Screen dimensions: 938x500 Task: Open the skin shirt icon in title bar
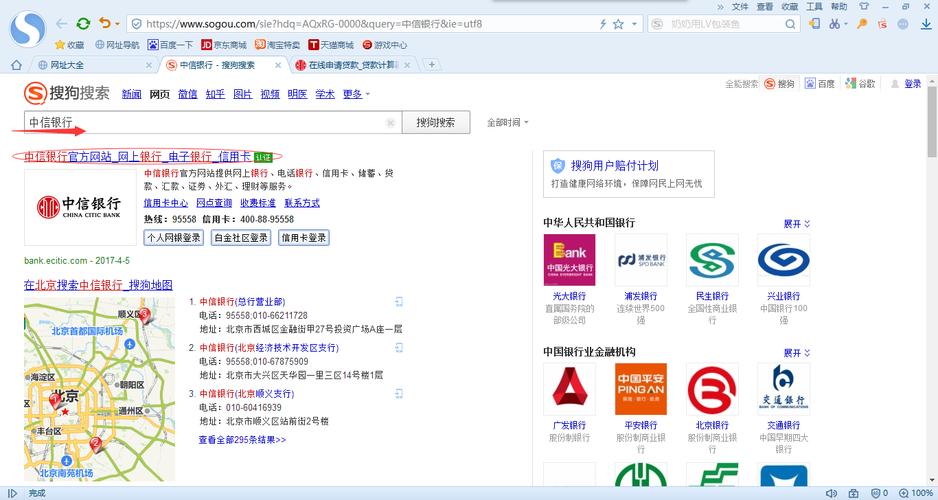tap(864, 7)
